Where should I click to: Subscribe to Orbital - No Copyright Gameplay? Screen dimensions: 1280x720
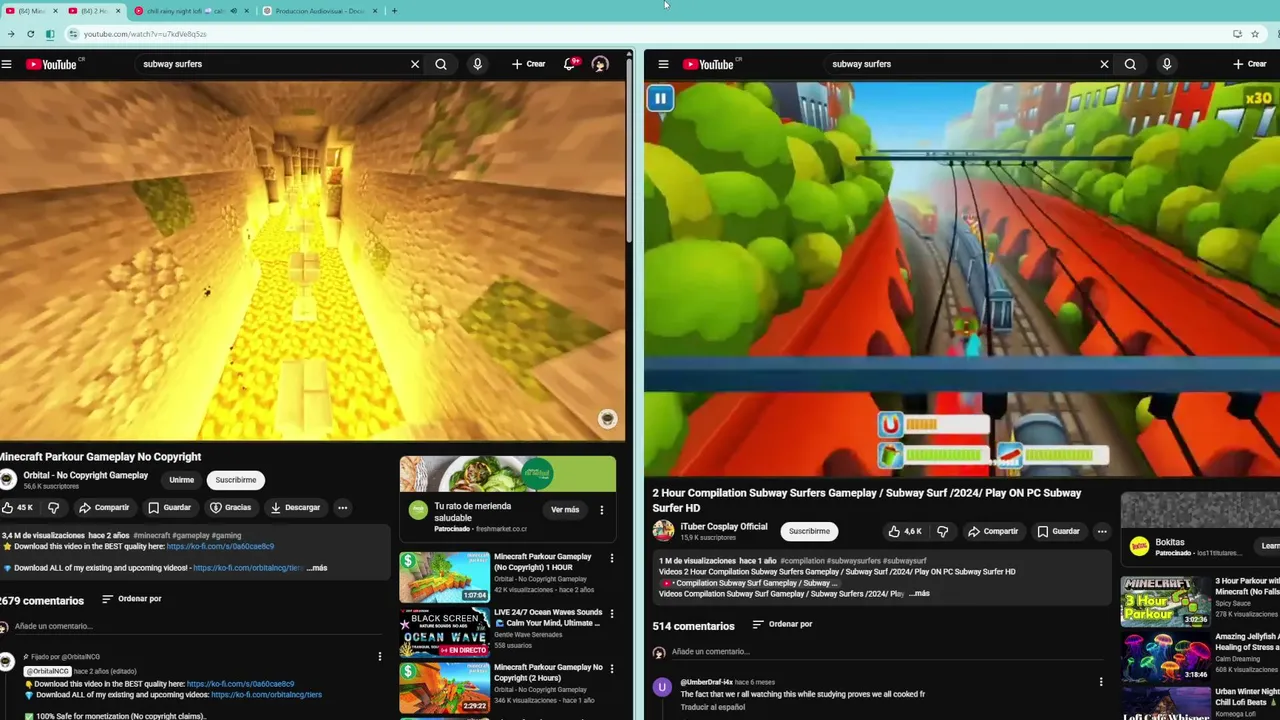click(x=236, y=480)
